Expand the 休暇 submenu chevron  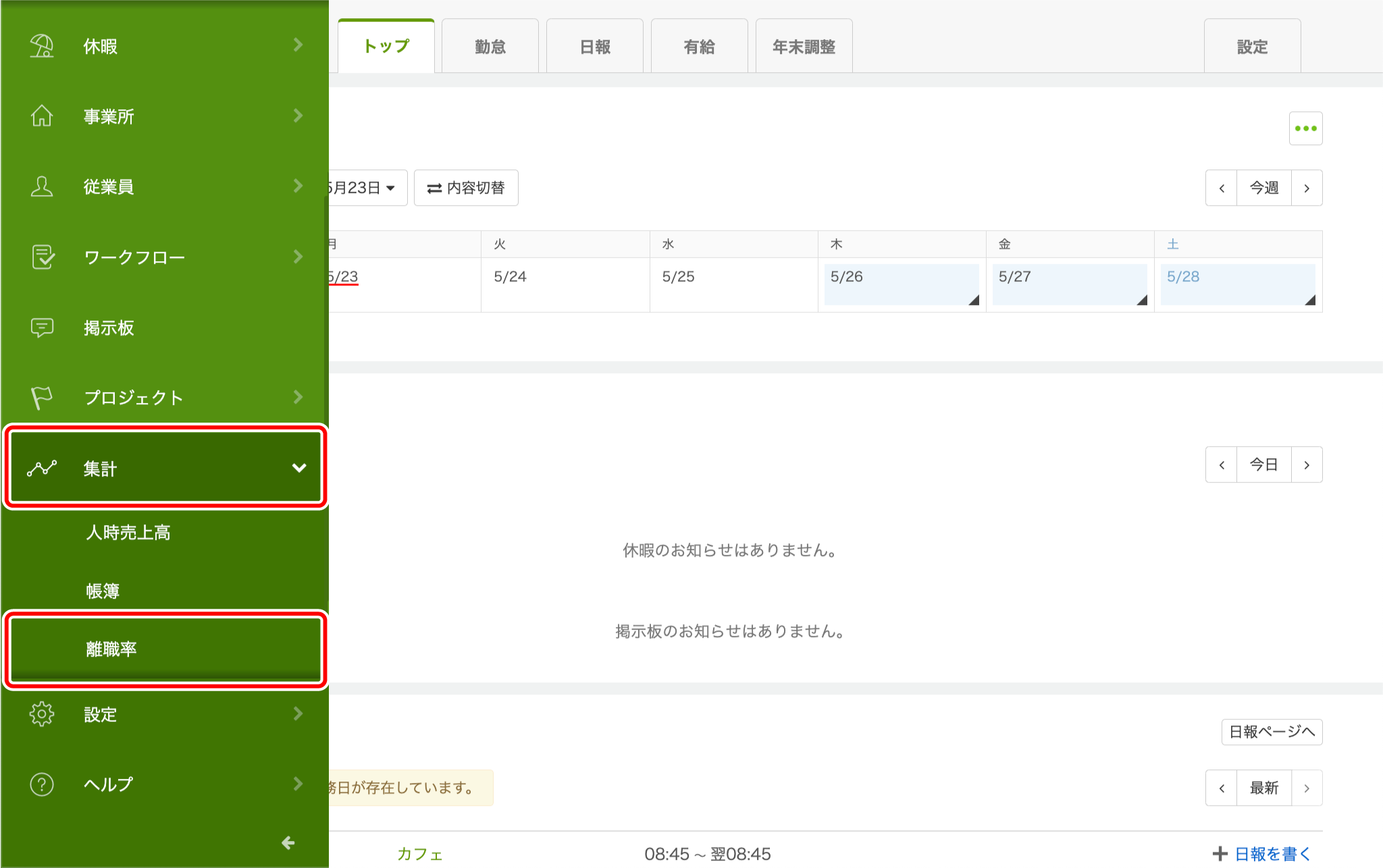point(298,45)
